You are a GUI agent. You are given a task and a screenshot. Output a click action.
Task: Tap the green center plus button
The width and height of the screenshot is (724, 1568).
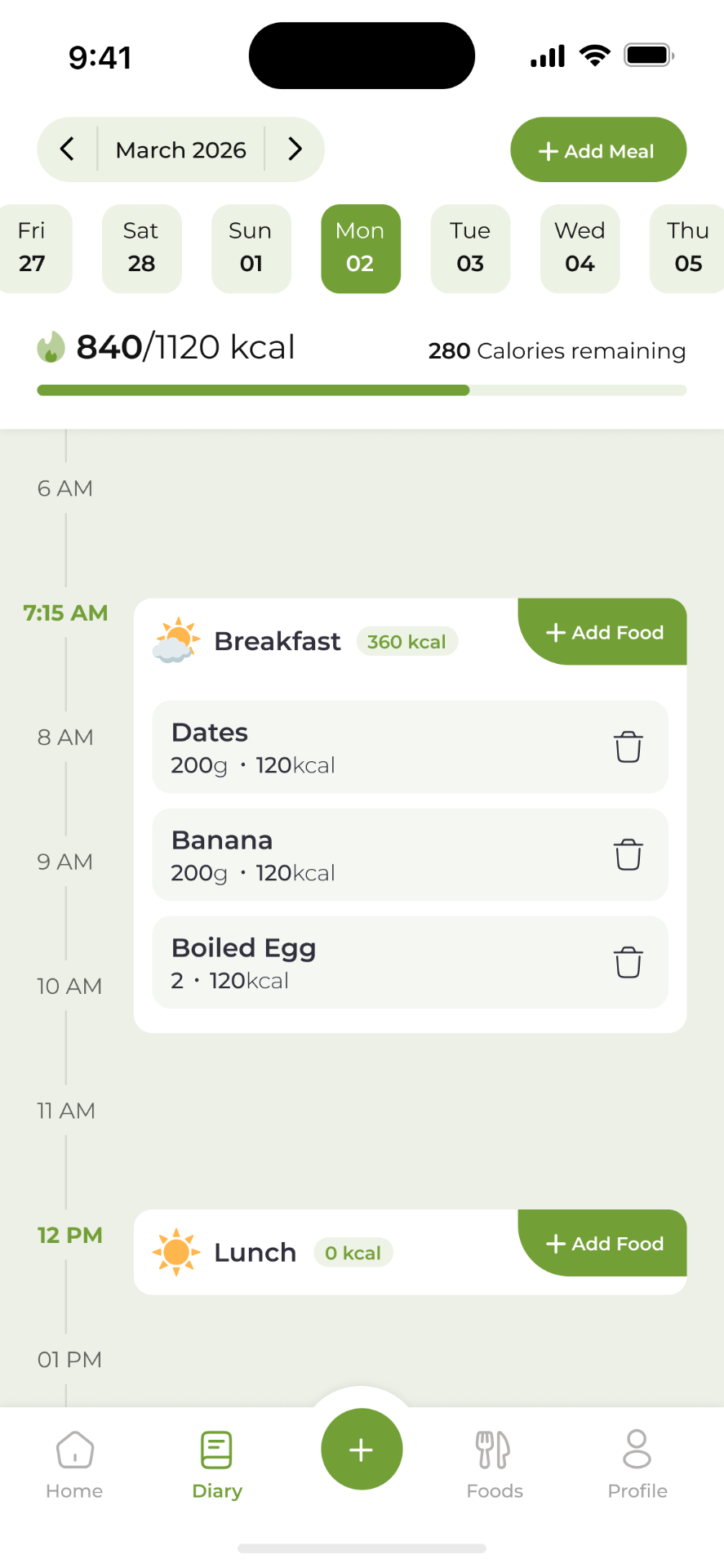pos(362,1449)
